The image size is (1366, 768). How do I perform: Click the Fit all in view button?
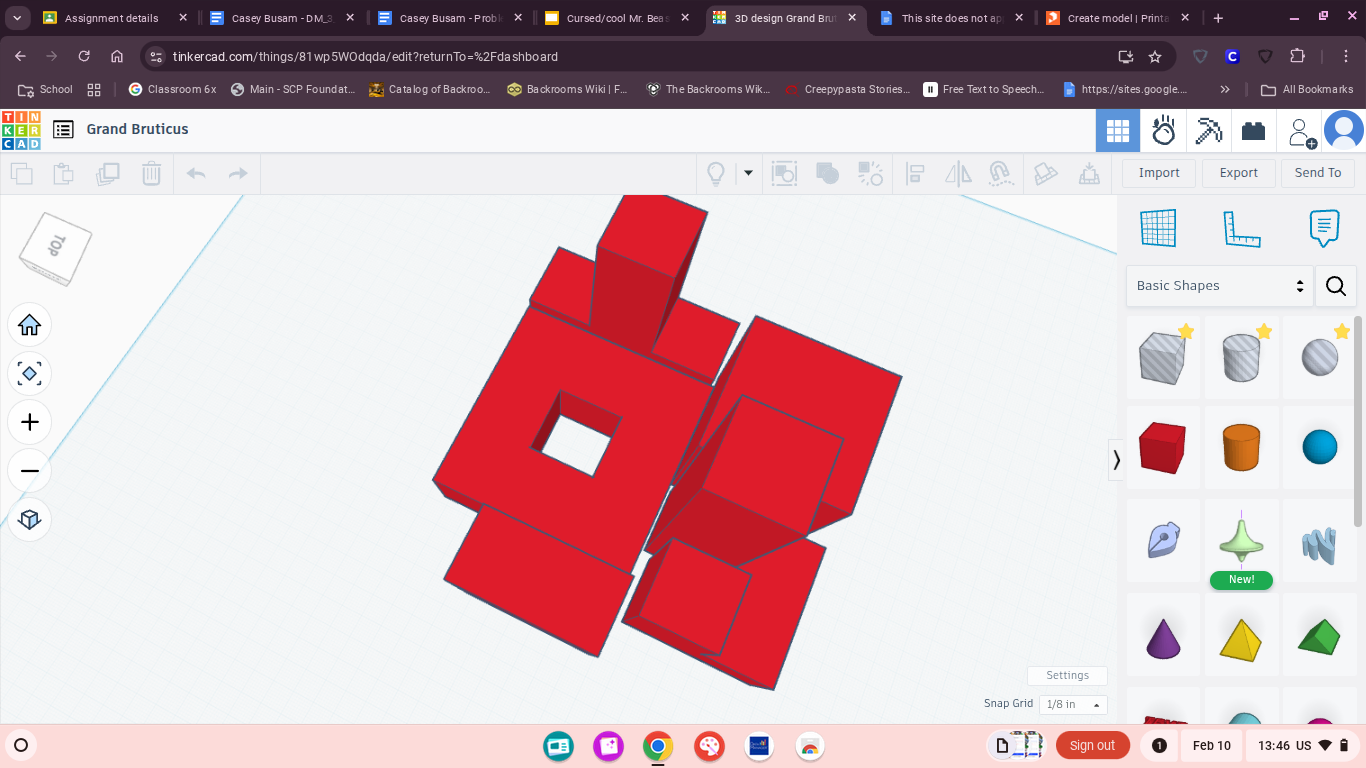pyautogui.click(x=29, y=374)
